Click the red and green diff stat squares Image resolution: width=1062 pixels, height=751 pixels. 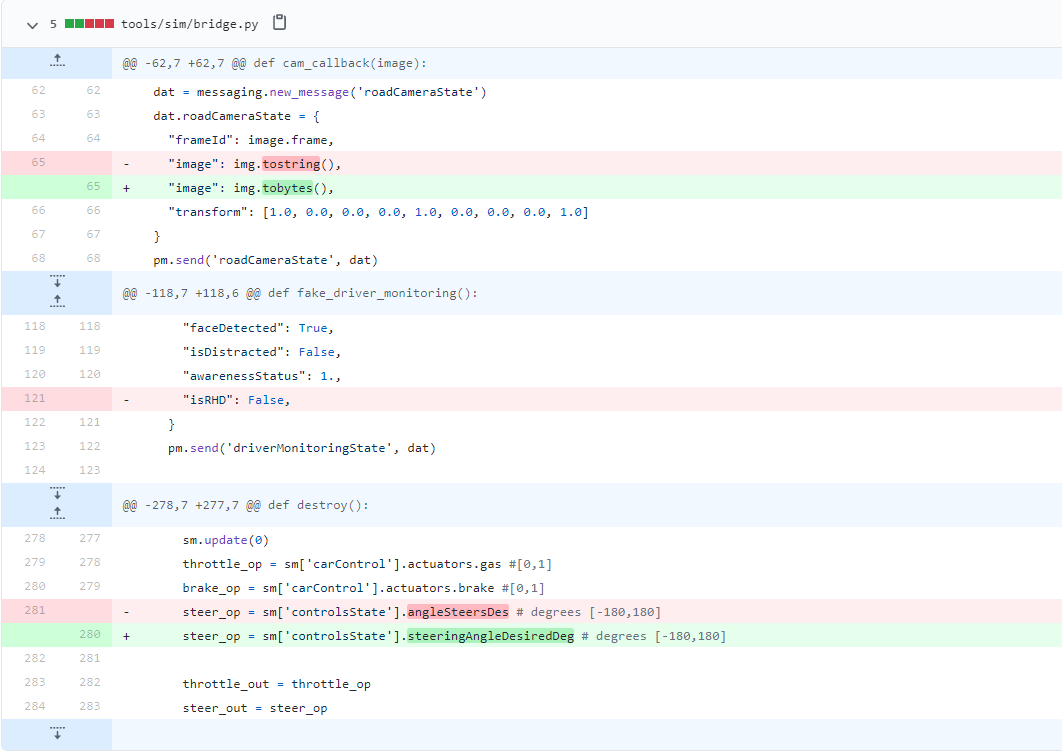pos(87,22)
